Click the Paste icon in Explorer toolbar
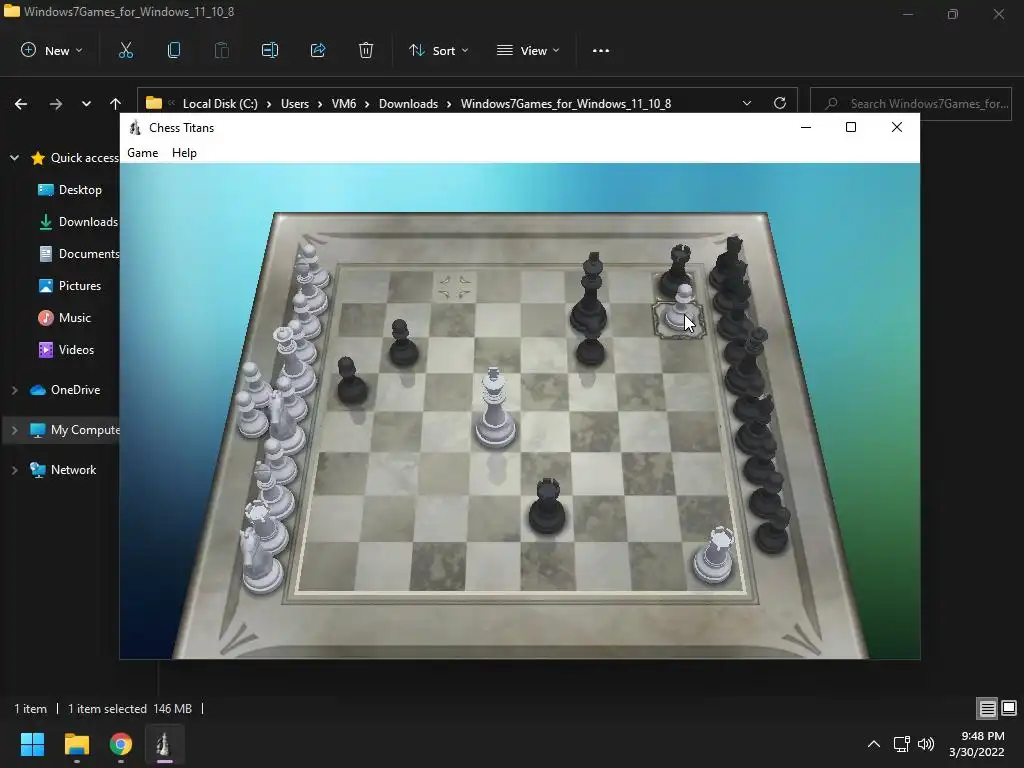The image size is (1024, 768). [221, 50]
